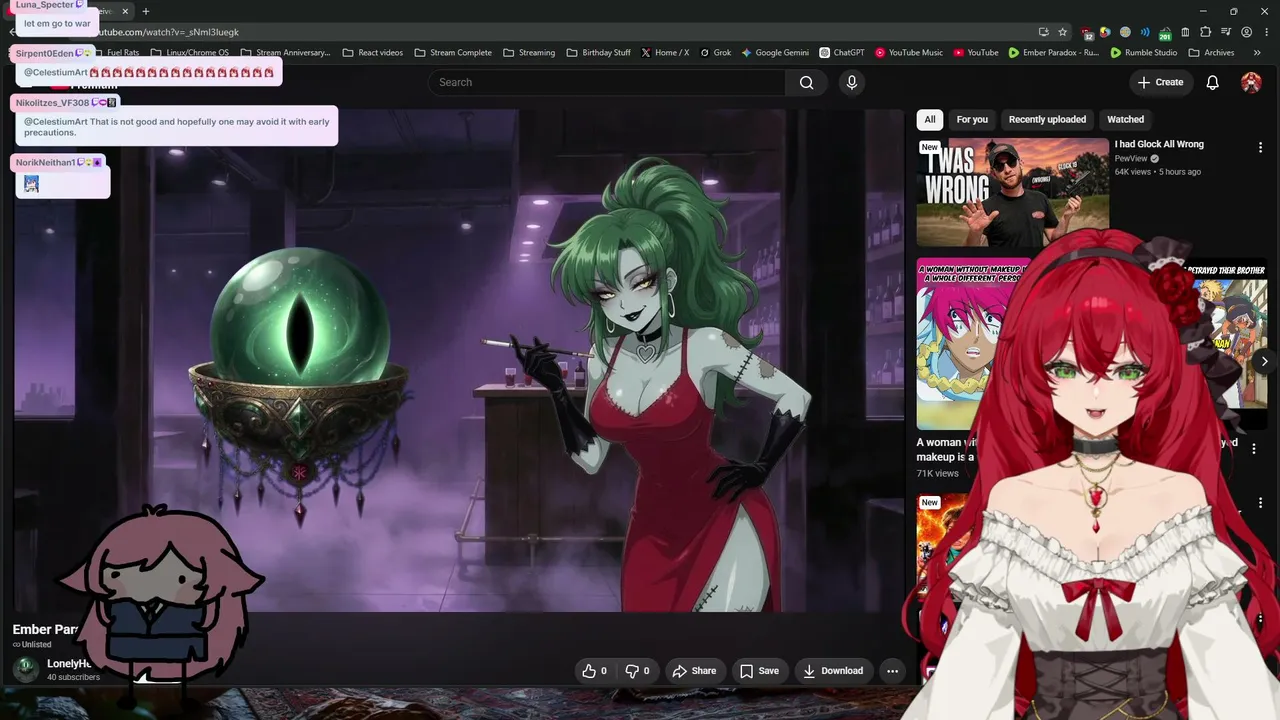
Task: Share the video
Action: [694, 671]
